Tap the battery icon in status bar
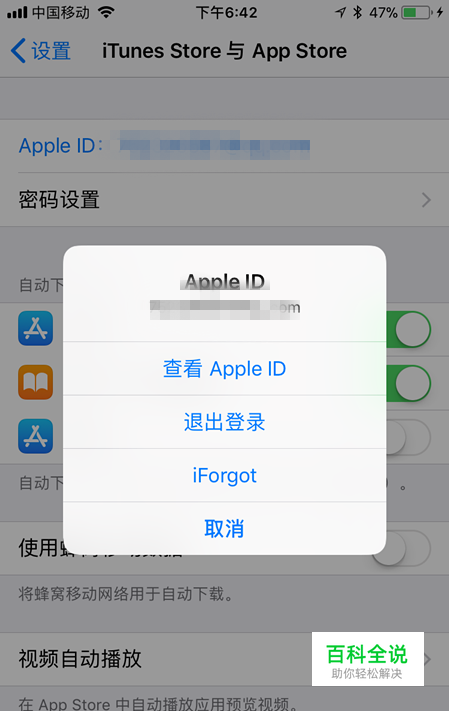The image size is (449, 711). pyautogui.click(x=416, y=12)
